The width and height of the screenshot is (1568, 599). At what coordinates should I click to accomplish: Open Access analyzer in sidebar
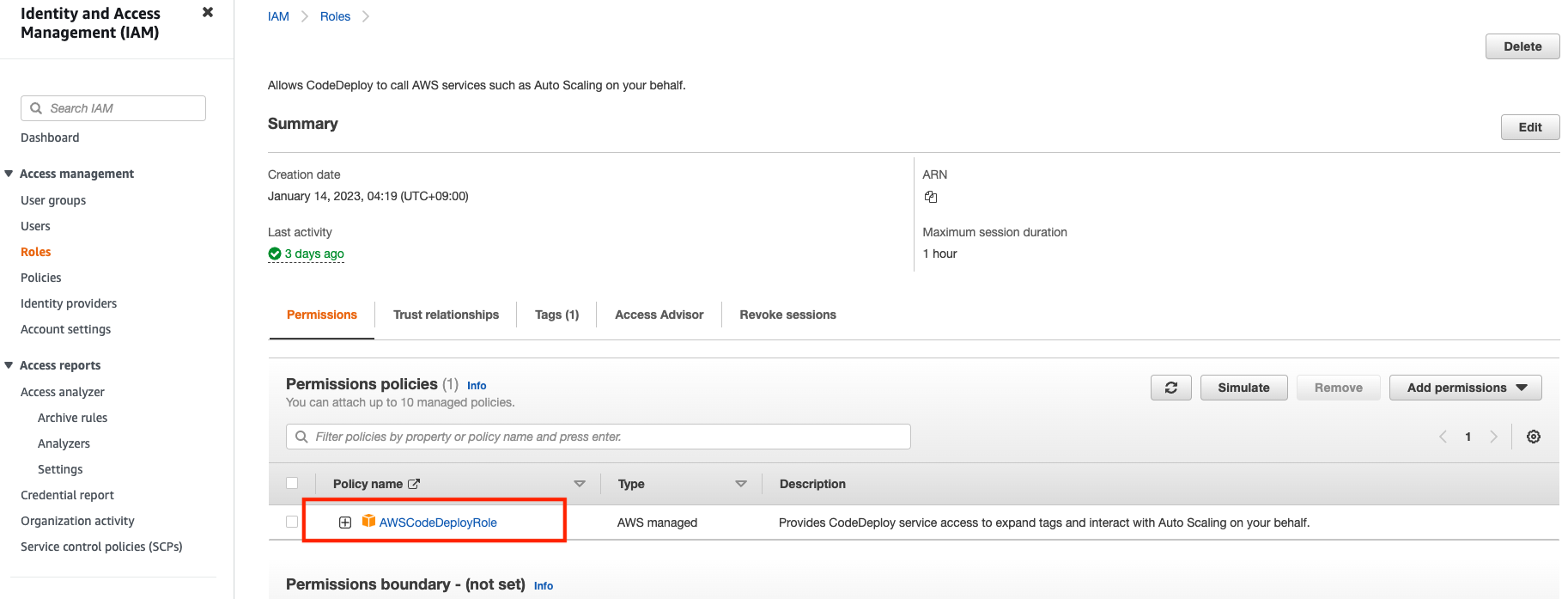(x=63, y=392)
